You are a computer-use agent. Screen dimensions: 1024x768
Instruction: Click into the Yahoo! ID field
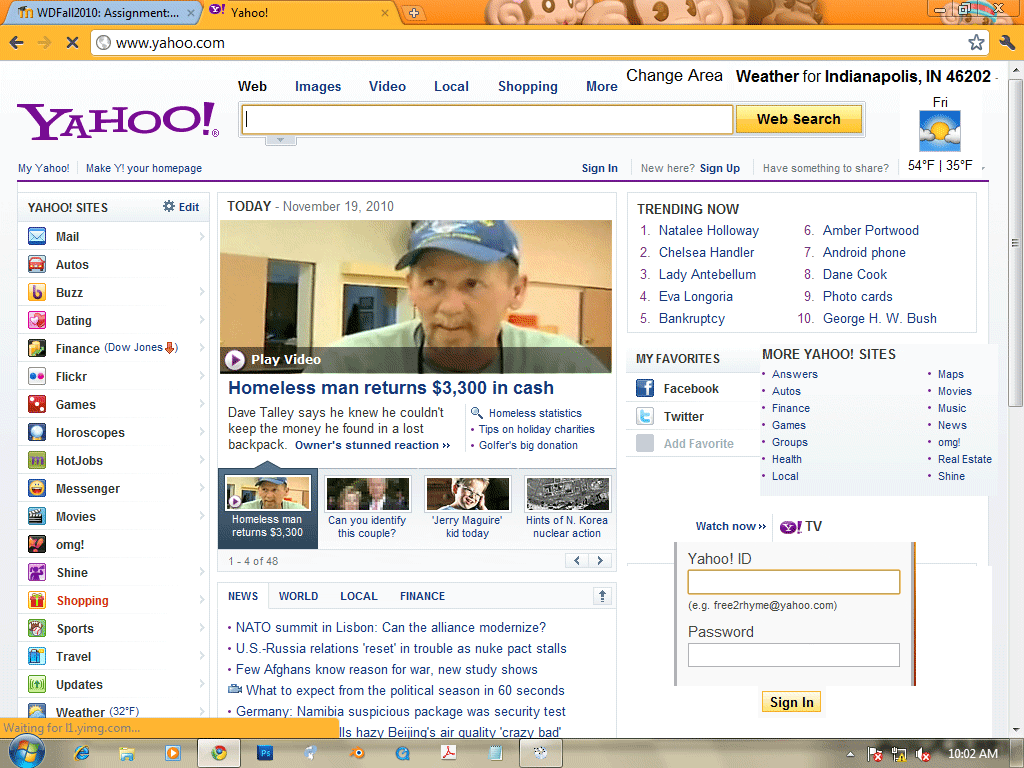click(793, 582)
